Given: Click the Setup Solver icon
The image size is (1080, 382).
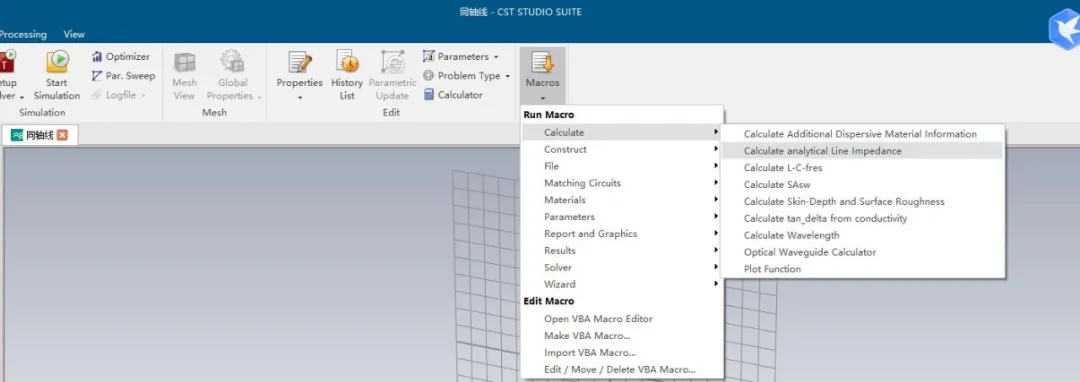Looking at the screenshot, I should point(7,62).
